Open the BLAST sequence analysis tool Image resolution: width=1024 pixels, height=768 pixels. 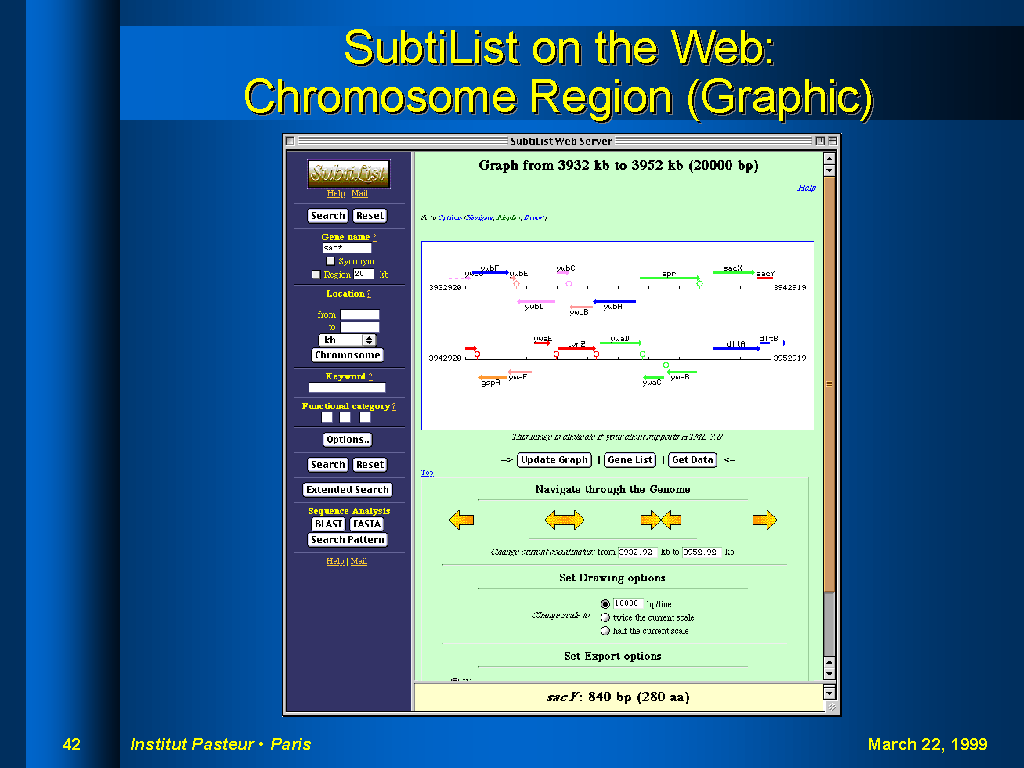click(328, 524)
